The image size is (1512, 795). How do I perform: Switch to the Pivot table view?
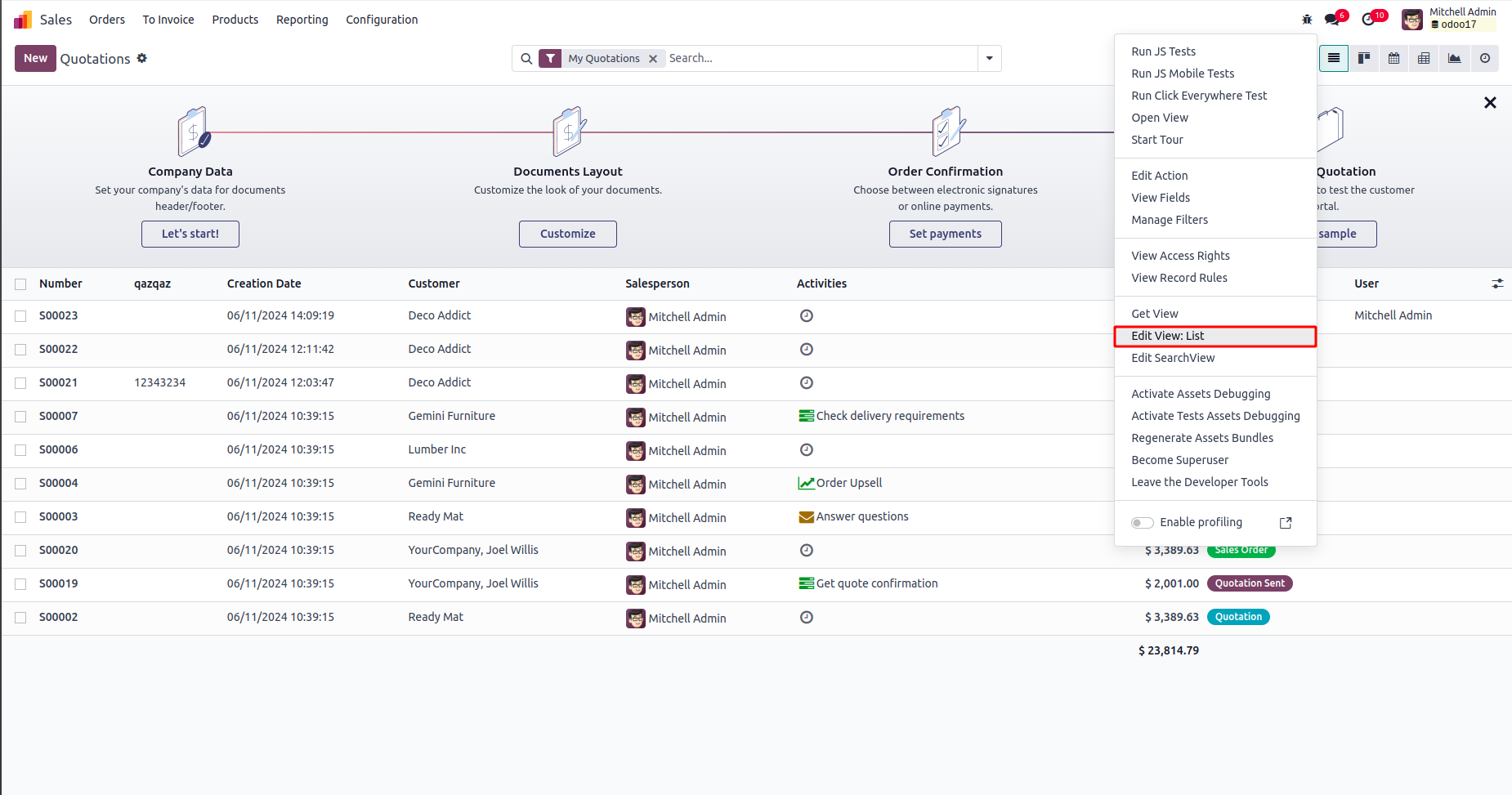[1425, 58]
